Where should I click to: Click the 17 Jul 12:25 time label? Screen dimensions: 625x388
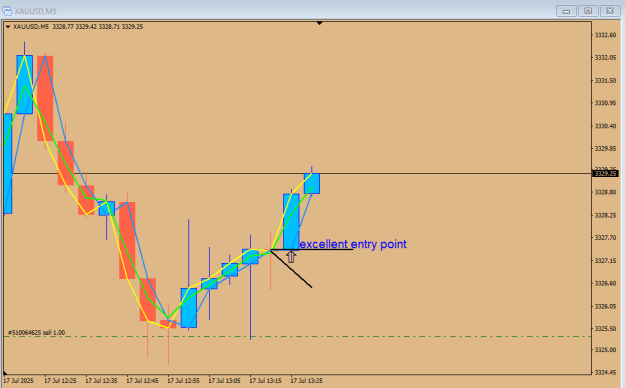60,381
